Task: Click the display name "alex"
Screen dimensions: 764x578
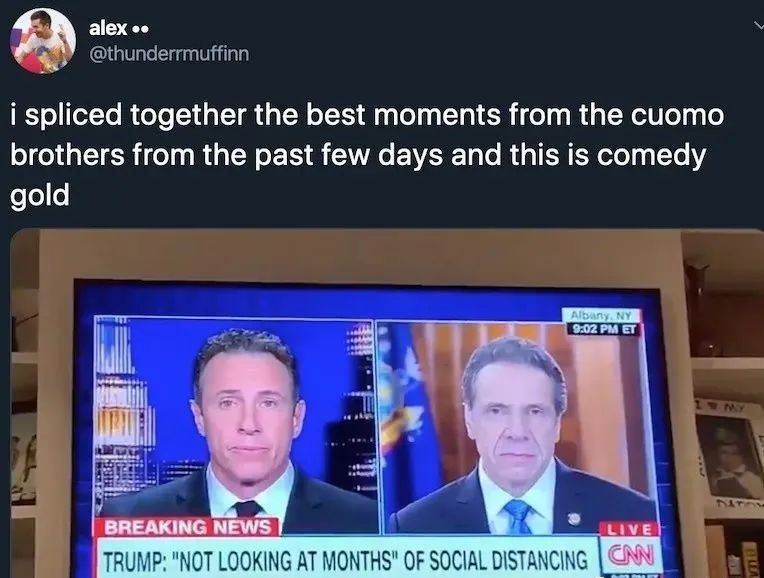Action: (x=109, y=28)
